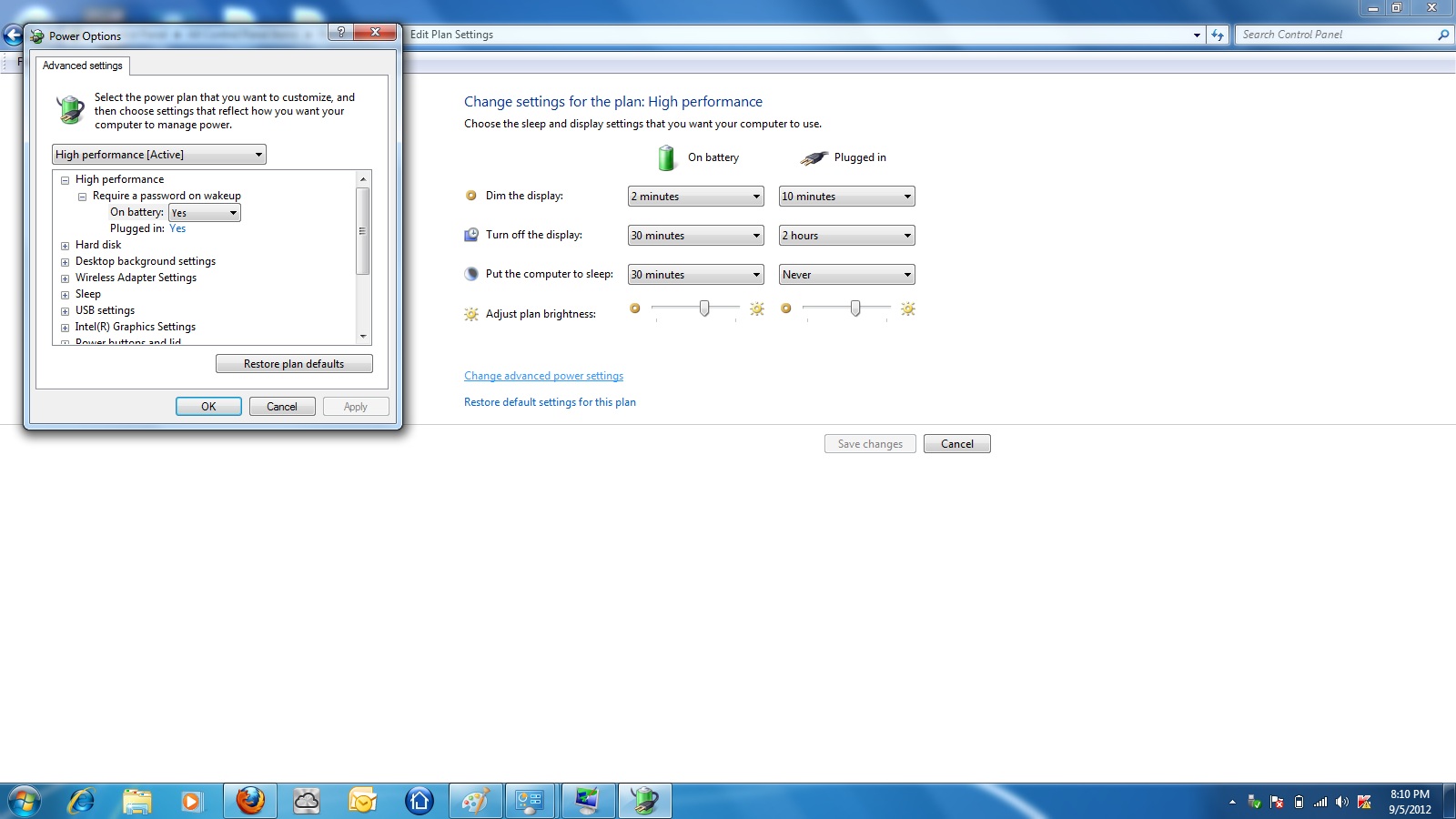Expand Desktop background settings node
Viewport: 1456px width, 819px height.
(x=65, y=262)
